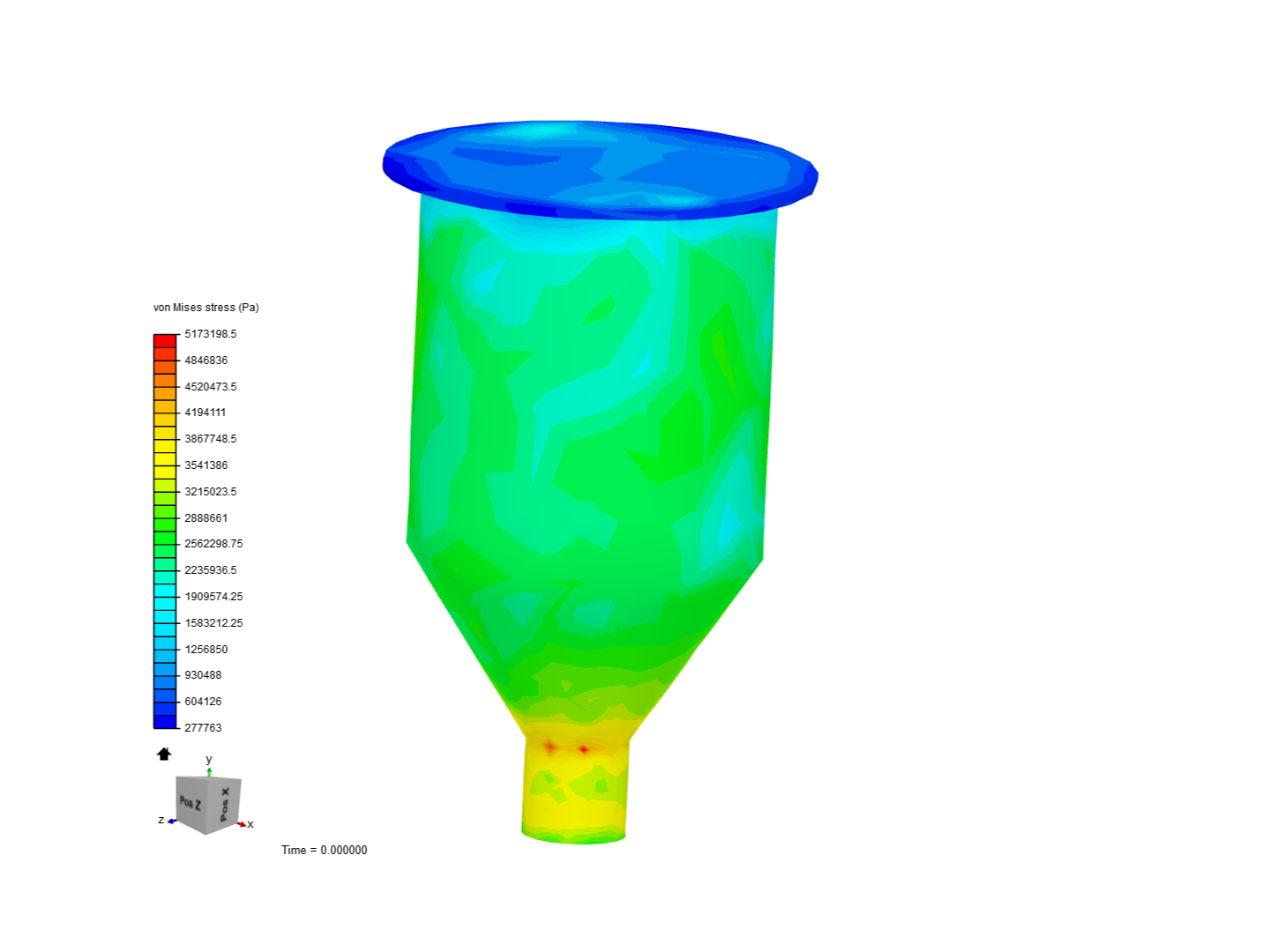Click the legend value 3541386
Viewport: 1270px width, 952px height.
pos(206,465)
